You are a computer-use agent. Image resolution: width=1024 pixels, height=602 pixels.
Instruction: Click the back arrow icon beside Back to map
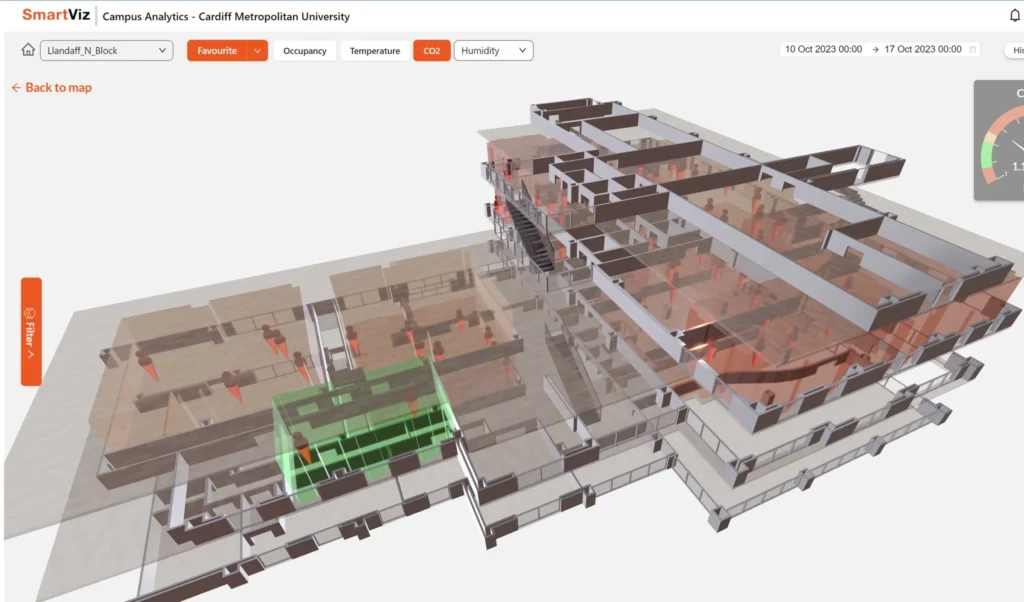pos(16,88)
